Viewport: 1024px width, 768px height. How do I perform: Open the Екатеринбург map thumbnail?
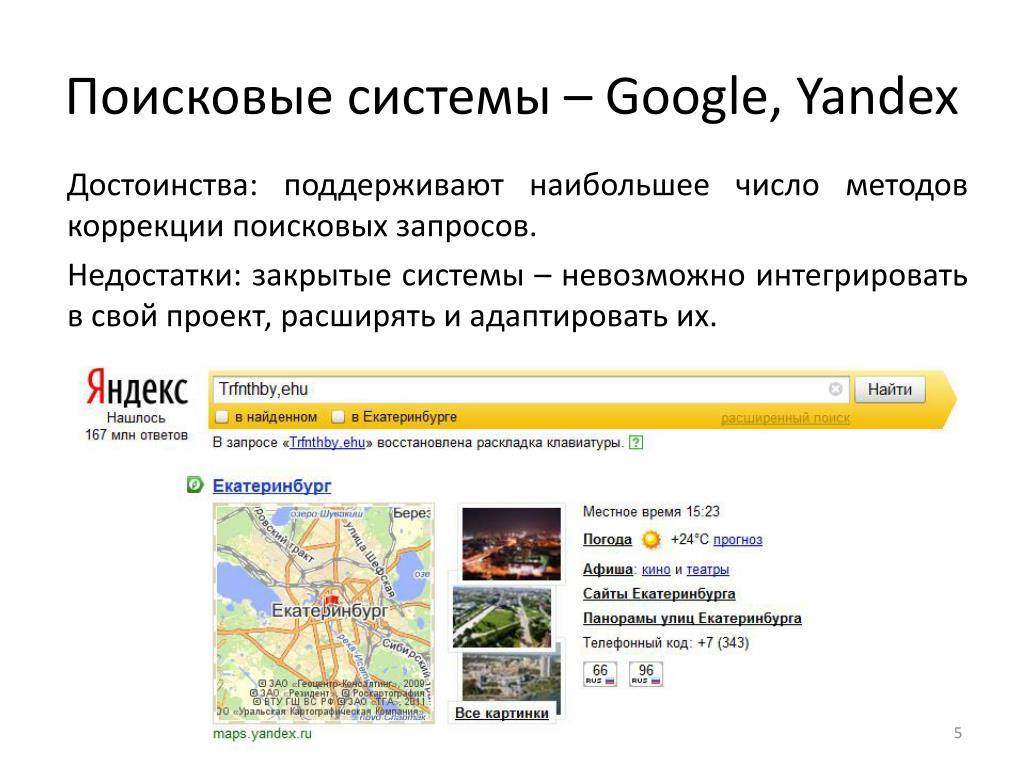click(x=324, y=613)
